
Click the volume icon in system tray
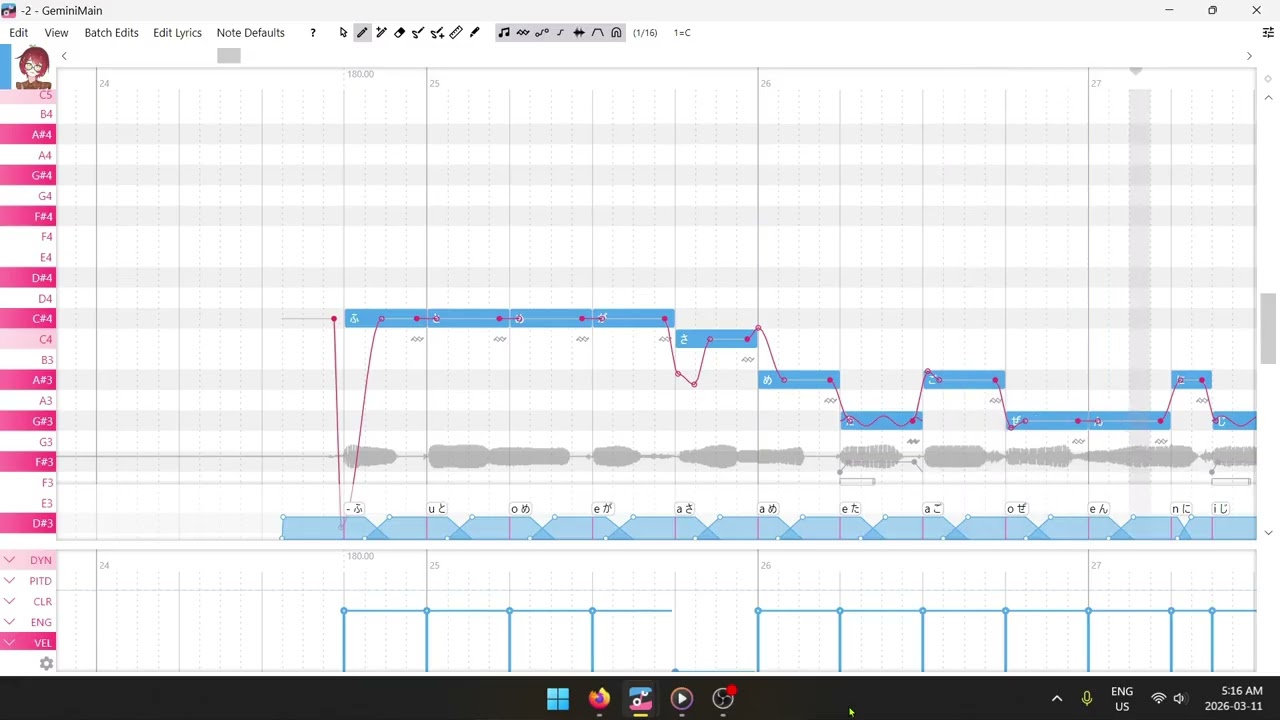[1180, 699]
